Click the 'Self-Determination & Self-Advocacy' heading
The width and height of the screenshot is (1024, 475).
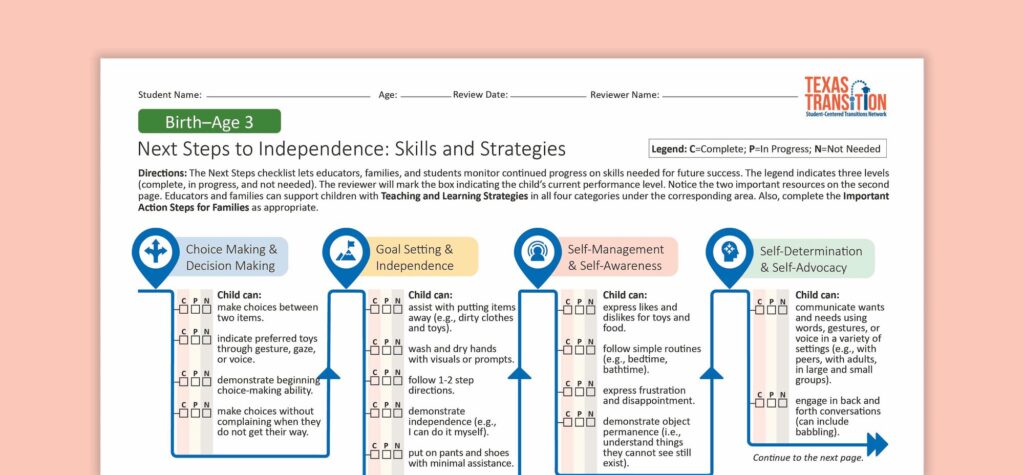coord(810,259)
